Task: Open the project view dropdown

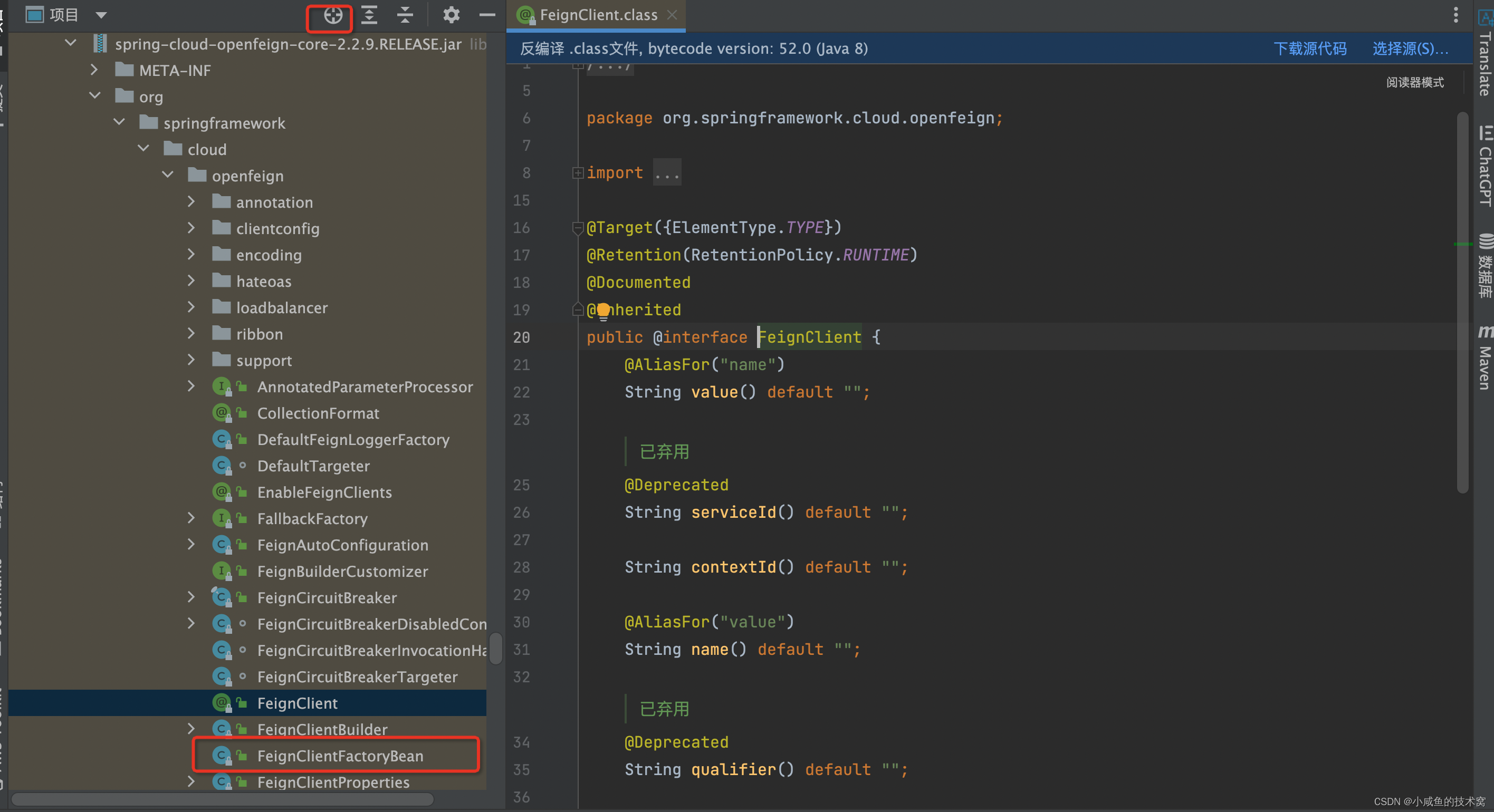Action: (101, 15)
